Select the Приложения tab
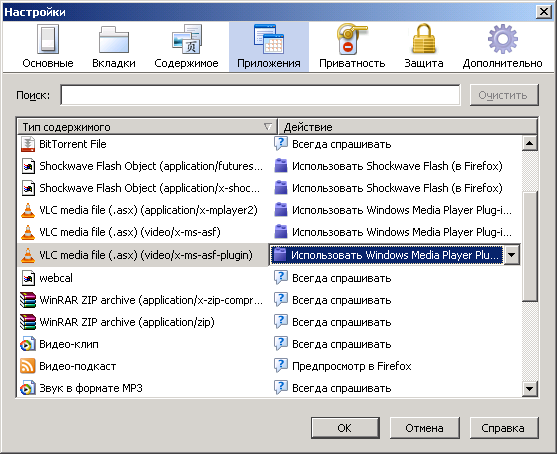557x454 pixels. pyautogui.click(x=269, y=47)
